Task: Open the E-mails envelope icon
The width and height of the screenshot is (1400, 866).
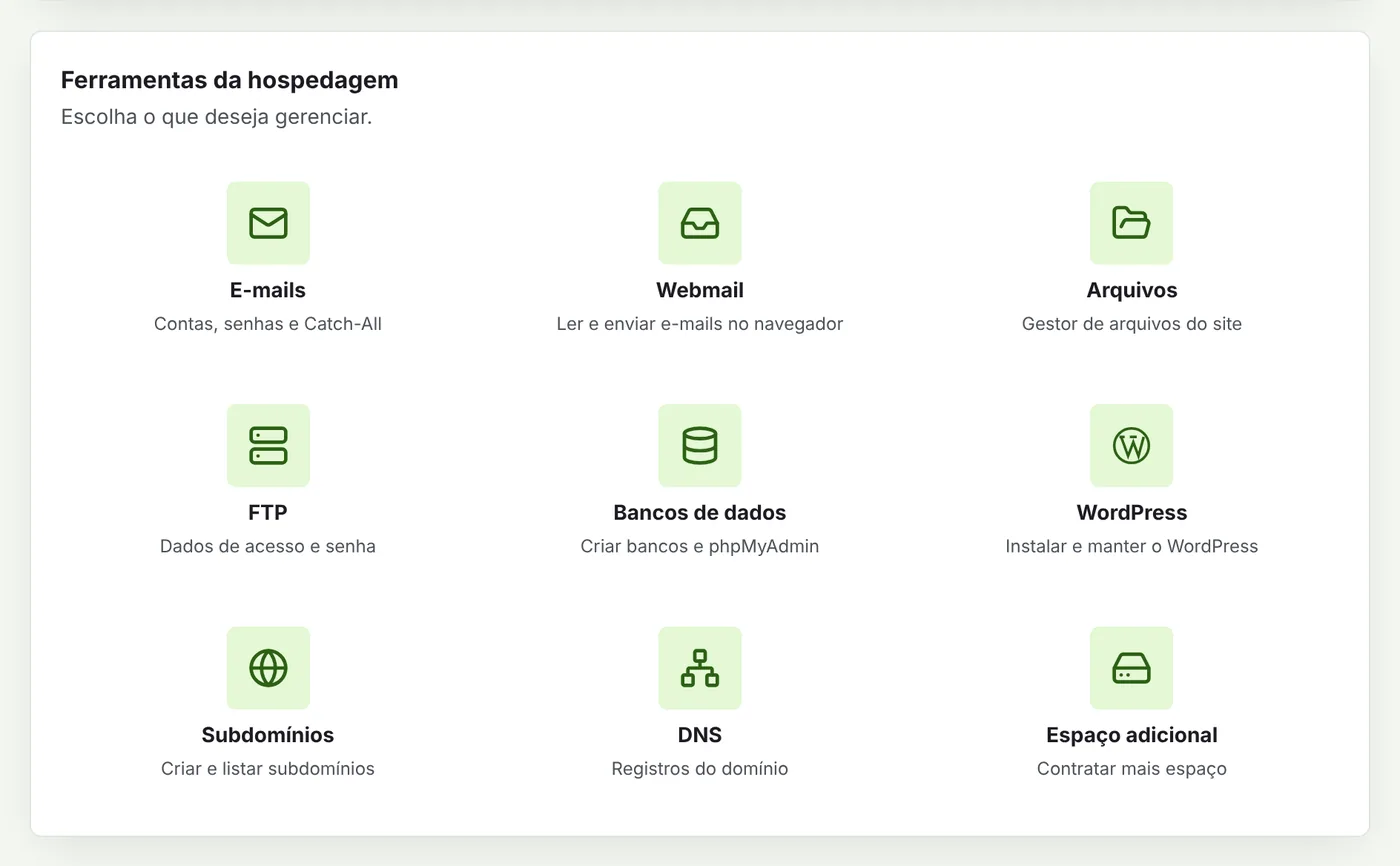Action: 268,223
